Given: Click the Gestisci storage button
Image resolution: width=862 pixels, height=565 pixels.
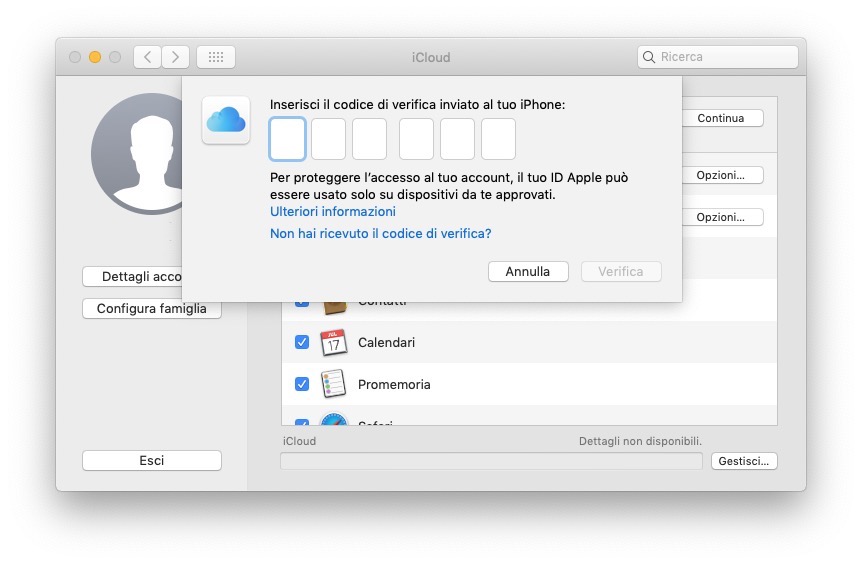Looking at the screenshot, I should (744, 461).
